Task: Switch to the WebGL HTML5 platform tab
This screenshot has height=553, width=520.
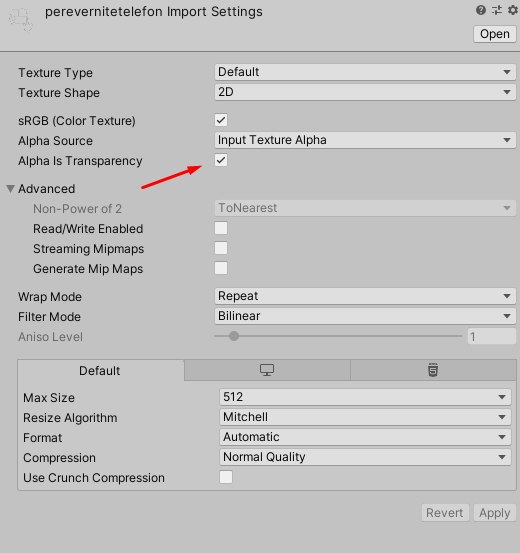Action: tap(433, 370)
